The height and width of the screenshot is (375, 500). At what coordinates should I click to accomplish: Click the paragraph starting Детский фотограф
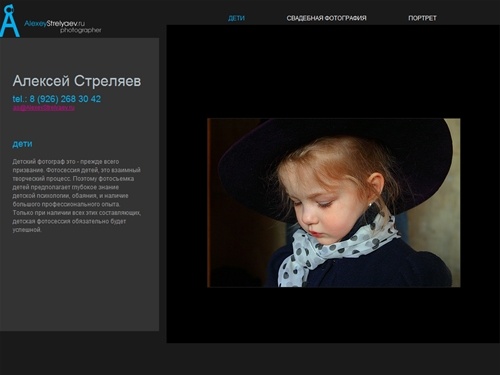tap(77, 196)
